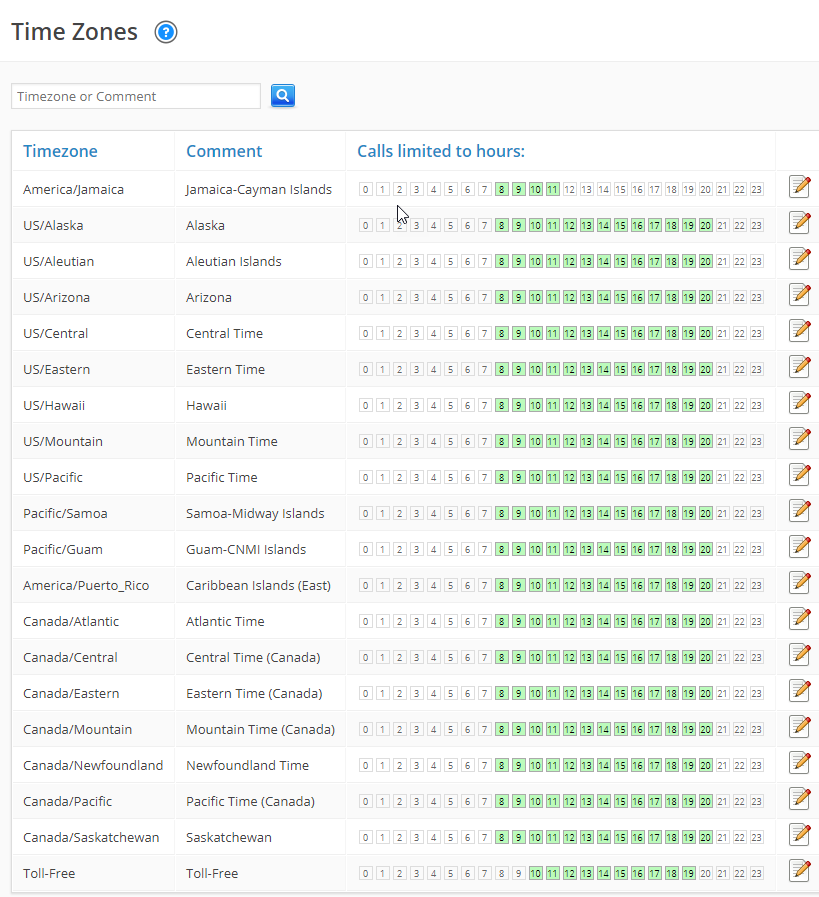Select the Jamaica-Cayman Islands comment
Viewport: 819px width, 897px height.
tap(259, 189)
